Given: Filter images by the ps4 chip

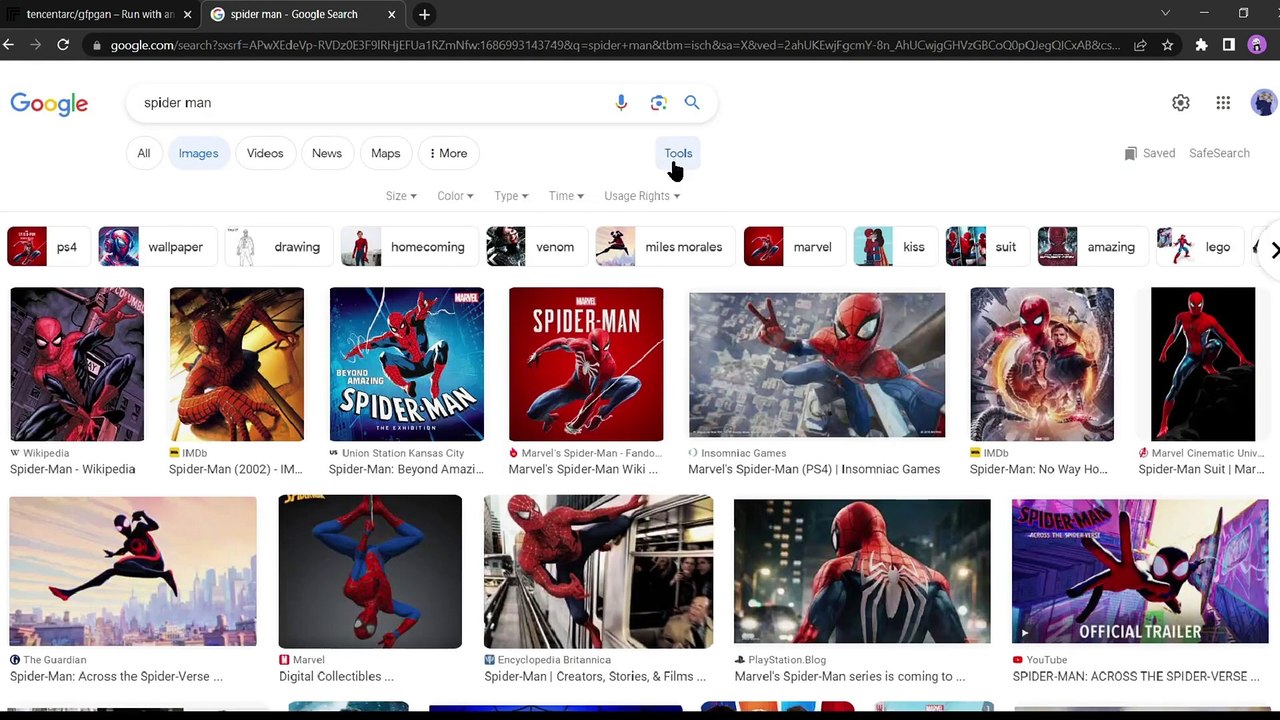Looking at the screenshot, I should [47, 247].
